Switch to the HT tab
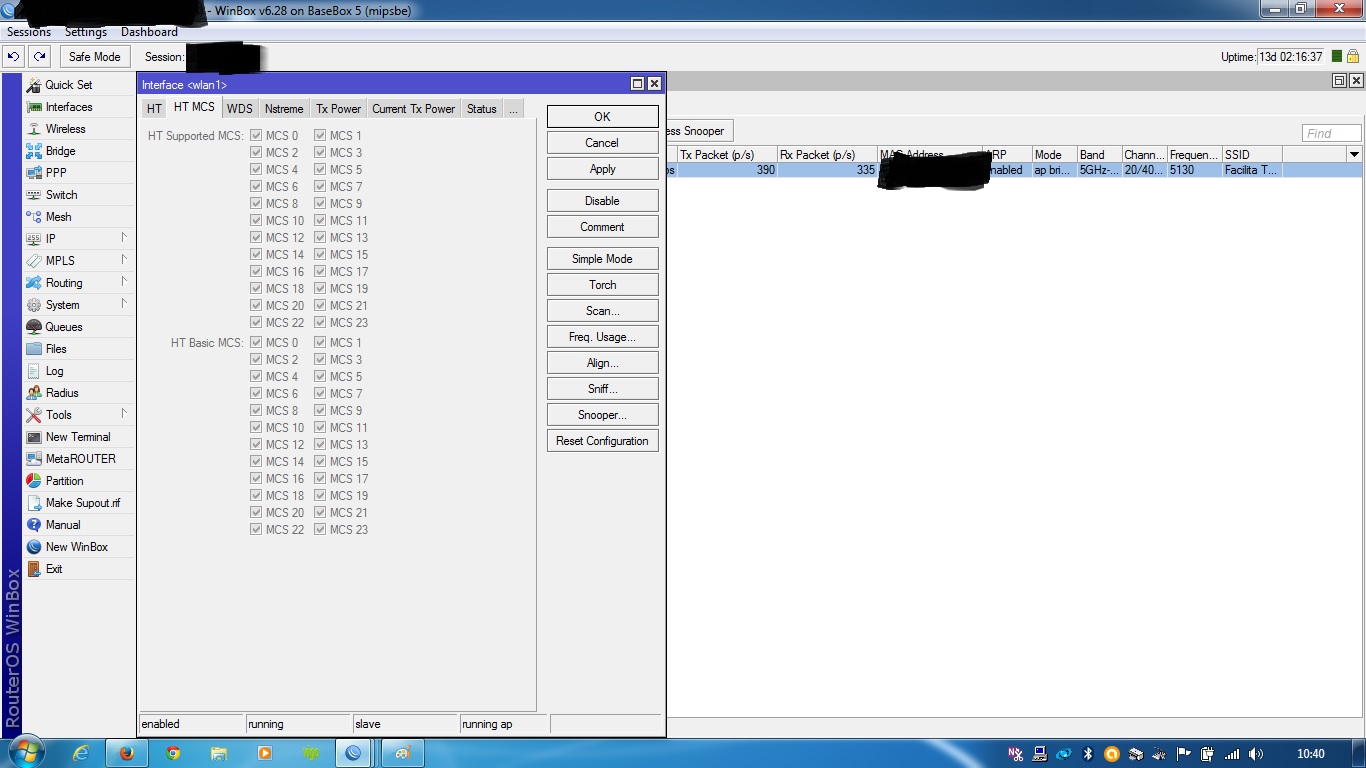This screenshot has width=1366, height=768. [154, 109]
